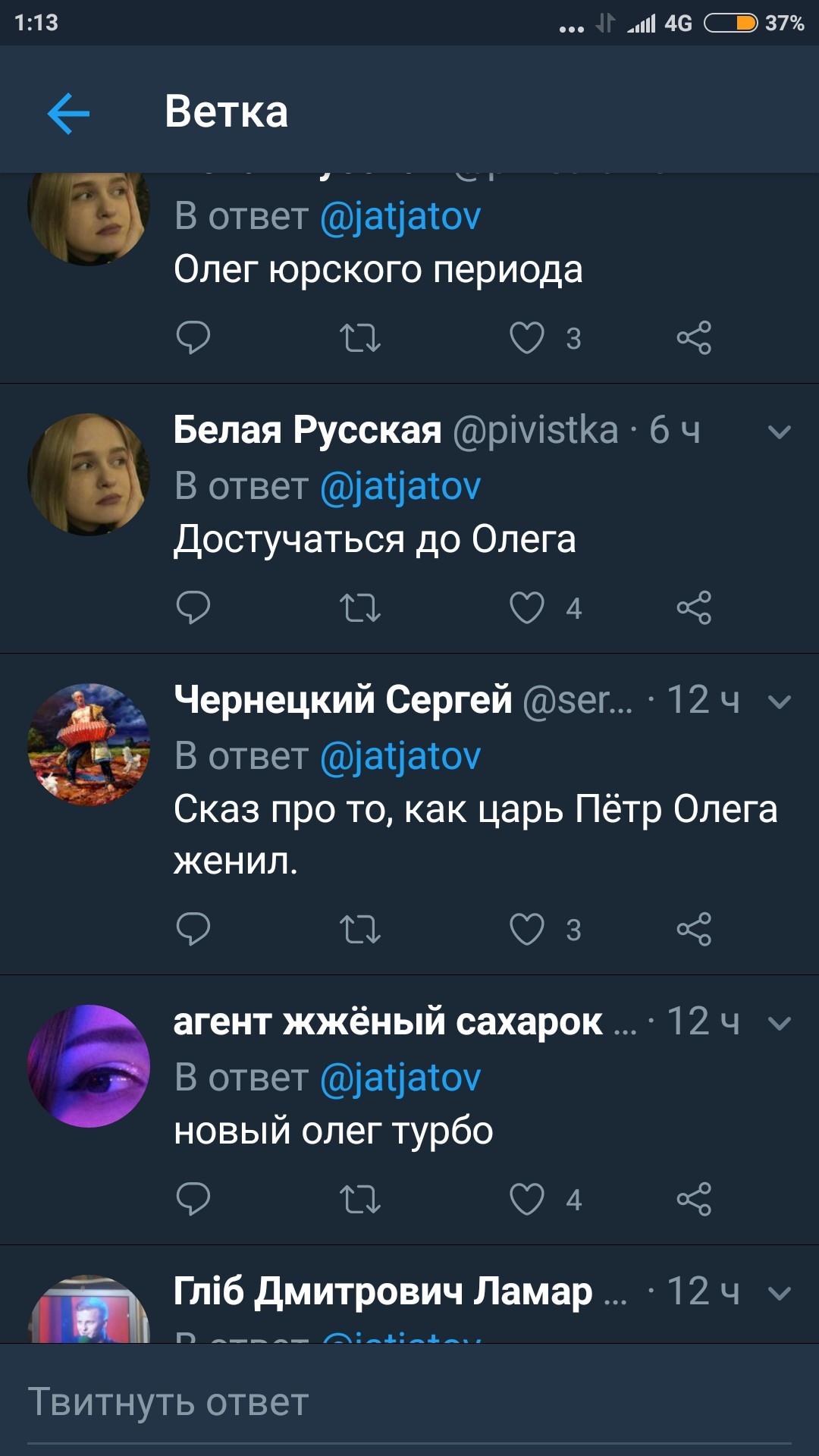Viewport: 819px width, 1456px height.
Task: Share the 'Олег юрского периода' tweet
Action: tap(694, 337)
